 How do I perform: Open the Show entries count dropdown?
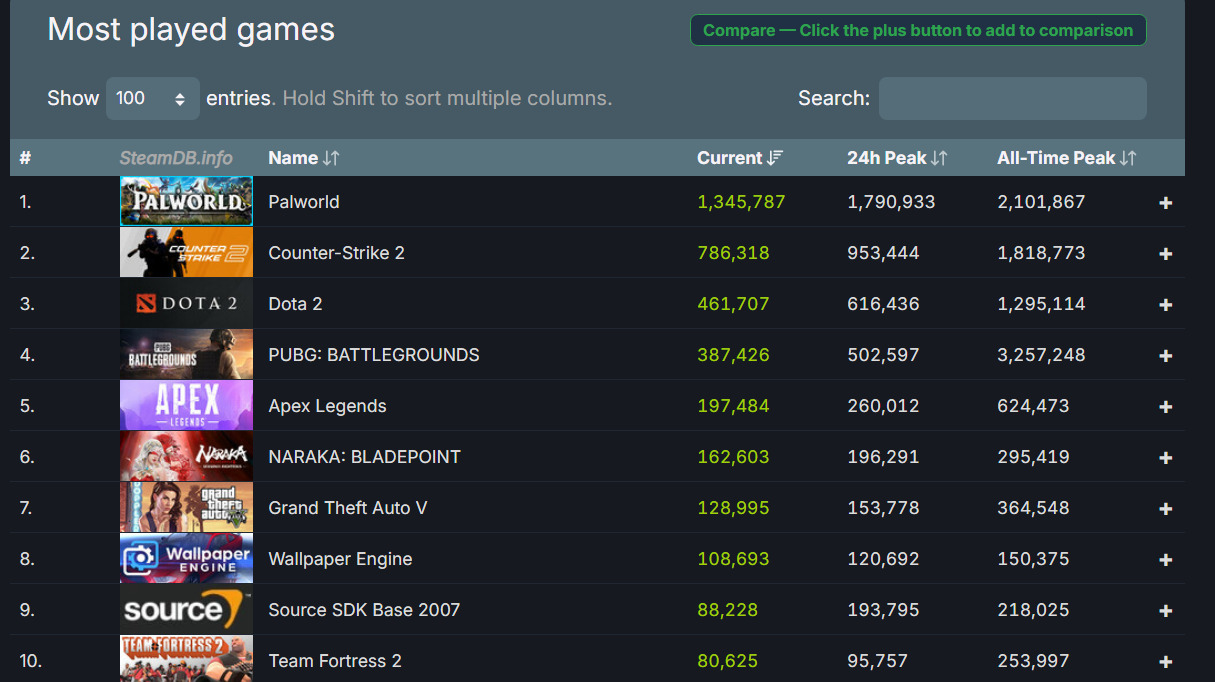[x=152, y=98]
